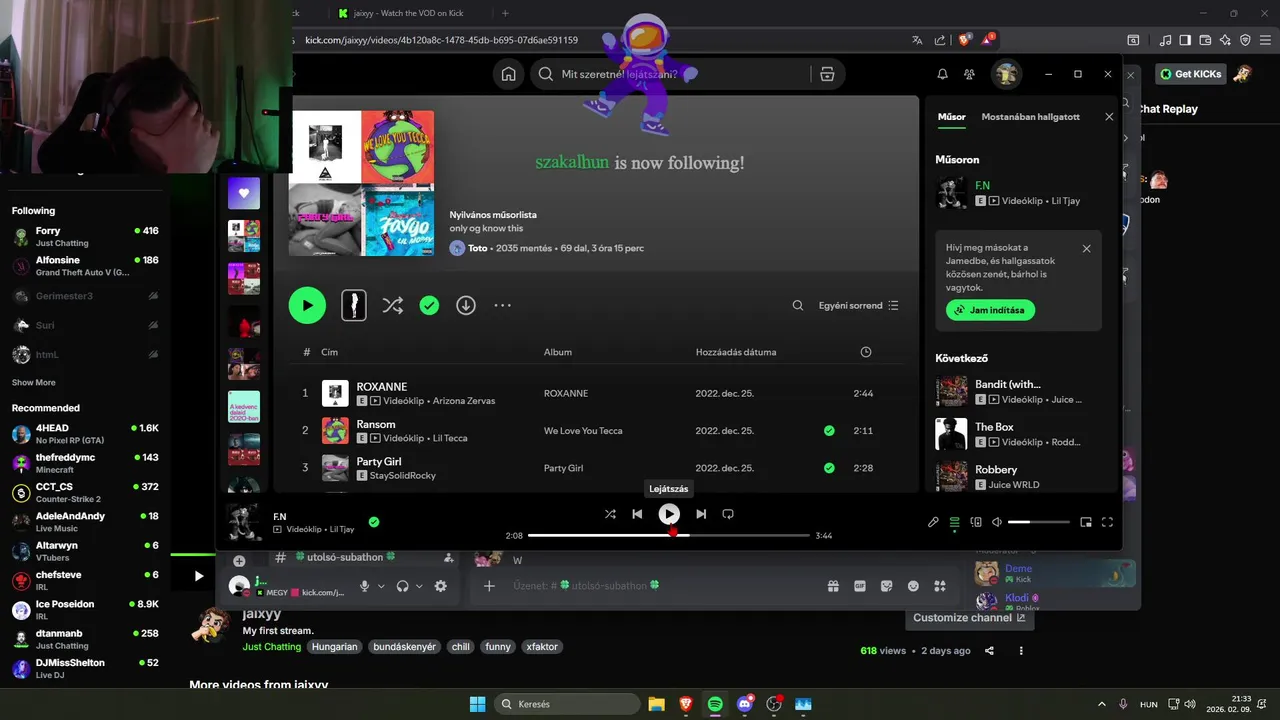
Task: Start a Jam with Jam indítása
Action: [x=990, y=310]
